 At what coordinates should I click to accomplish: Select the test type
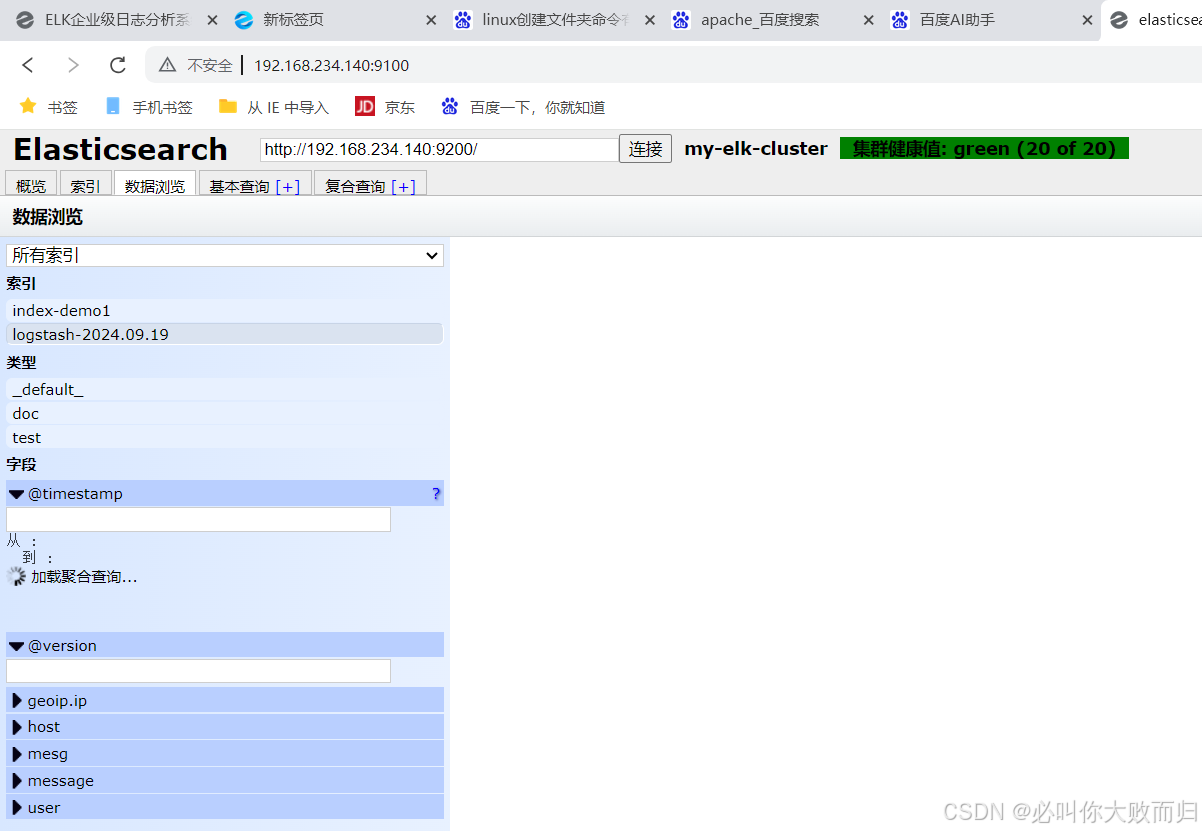pos(224,438)
